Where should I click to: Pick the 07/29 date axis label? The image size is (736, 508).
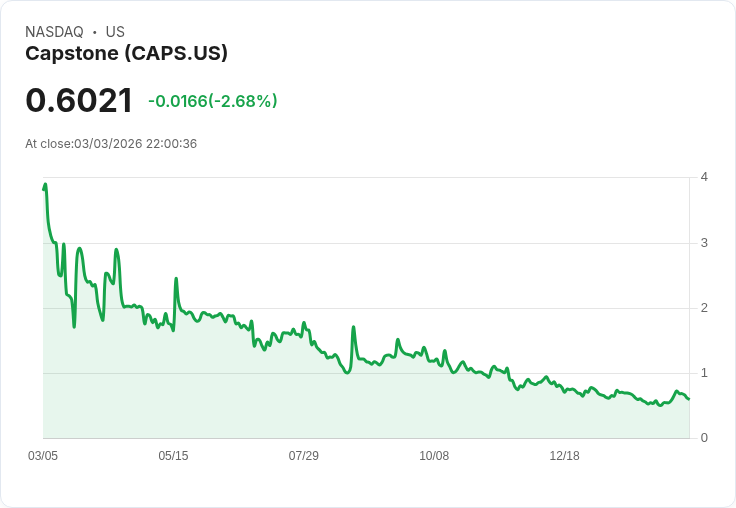304,456
